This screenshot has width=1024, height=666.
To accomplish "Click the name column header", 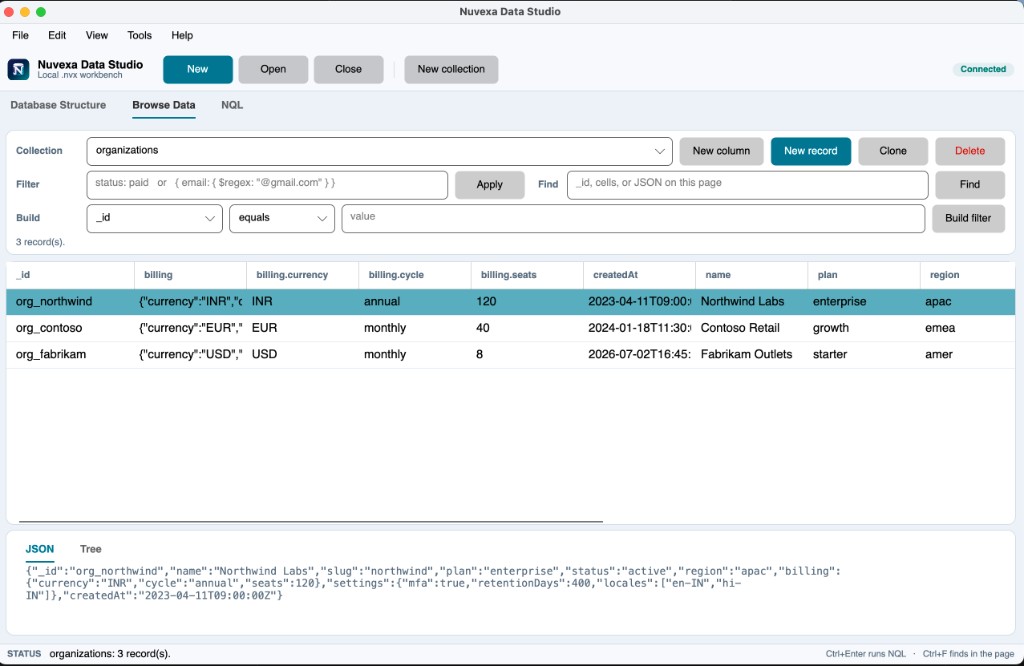I will coord(752,275).
